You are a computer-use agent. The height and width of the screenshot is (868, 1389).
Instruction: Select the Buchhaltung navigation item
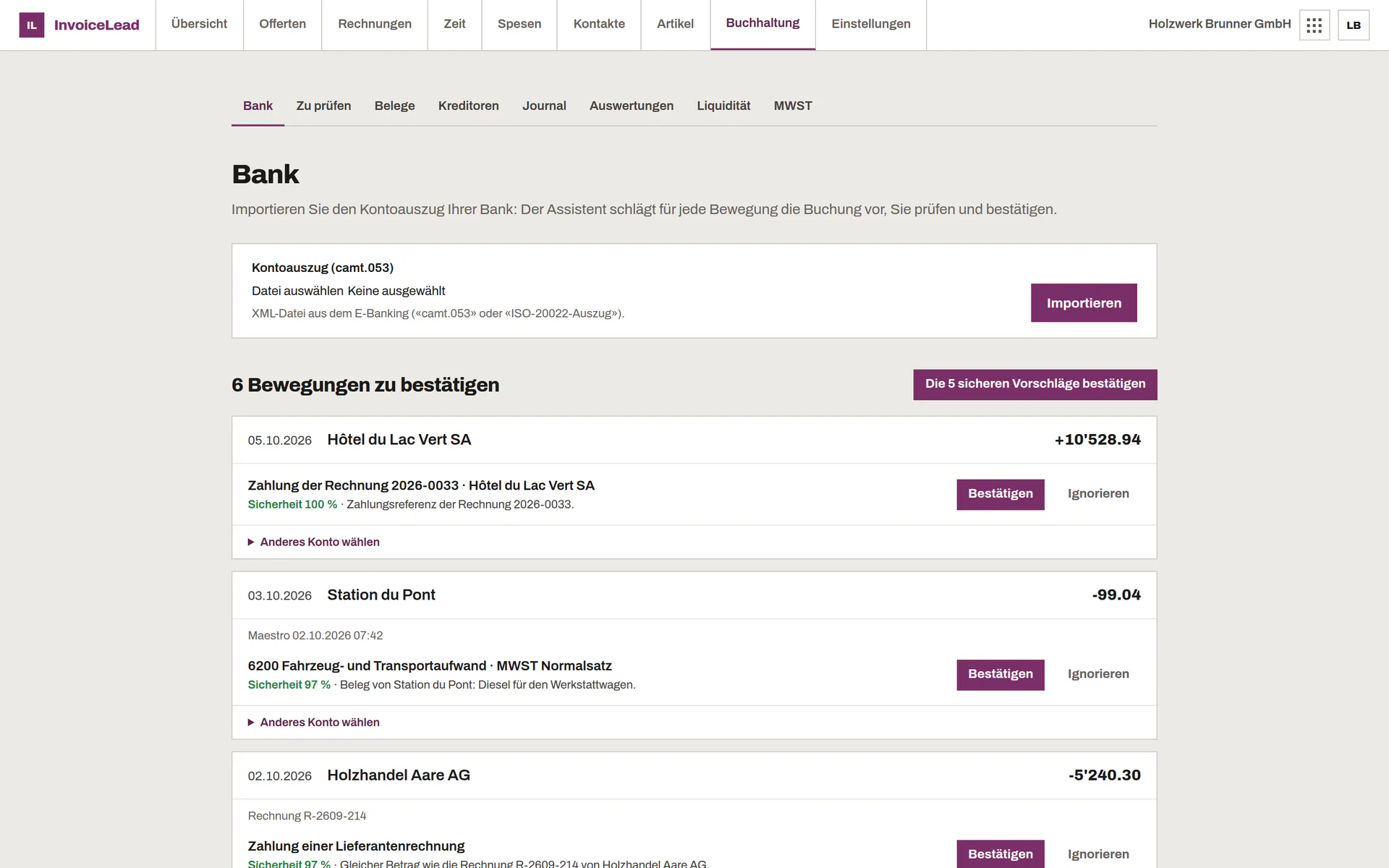[763, 25]
